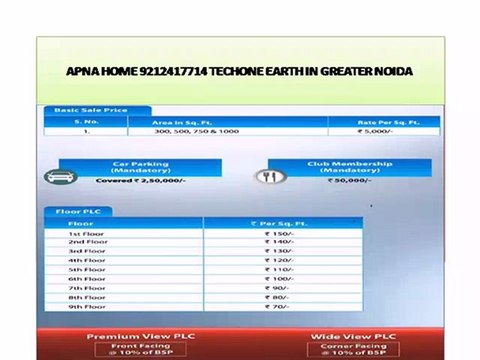Click the serial number cell 1.
480x360 pixels.
click(x=86, y=131)
